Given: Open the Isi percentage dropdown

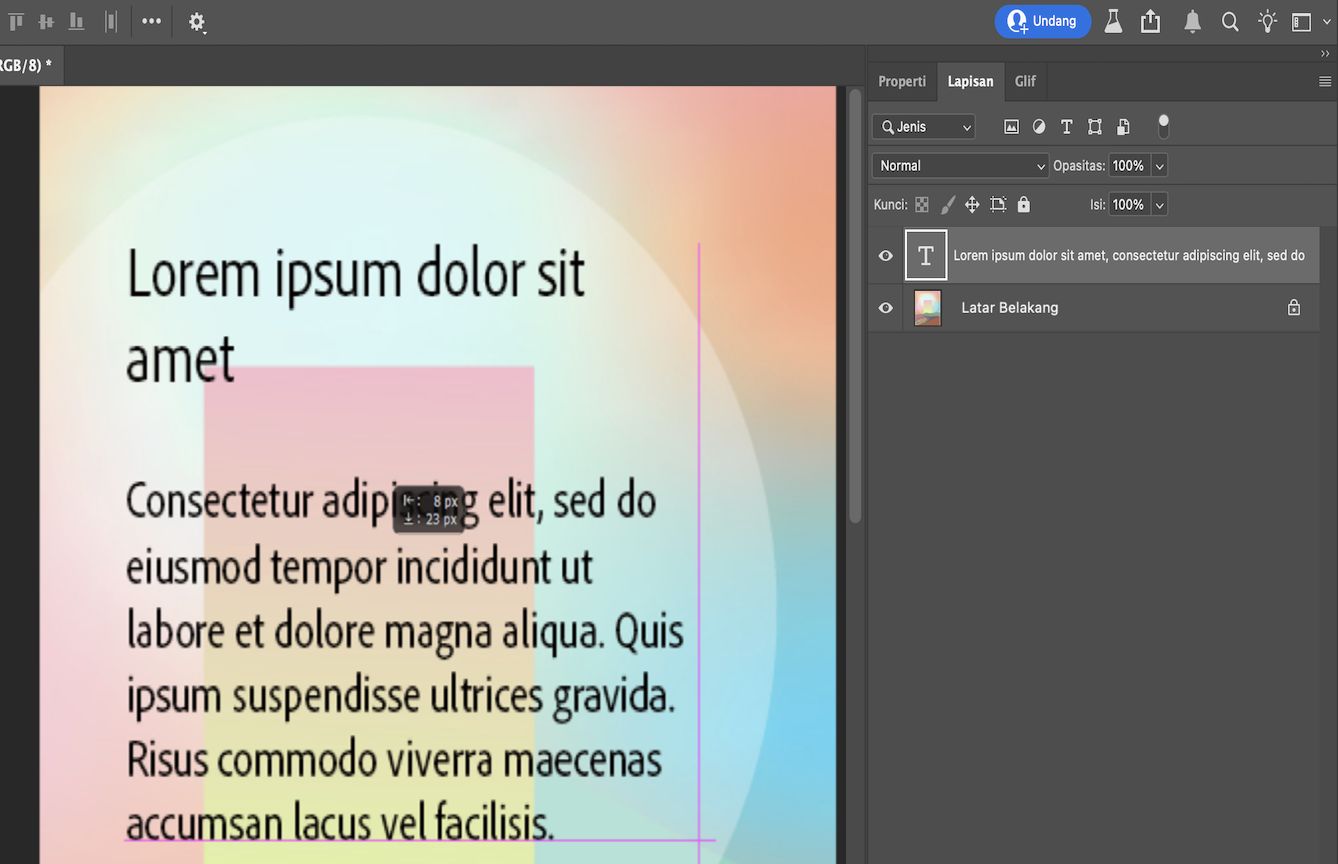Looking at the screenshot, I should pos(1158,204).
